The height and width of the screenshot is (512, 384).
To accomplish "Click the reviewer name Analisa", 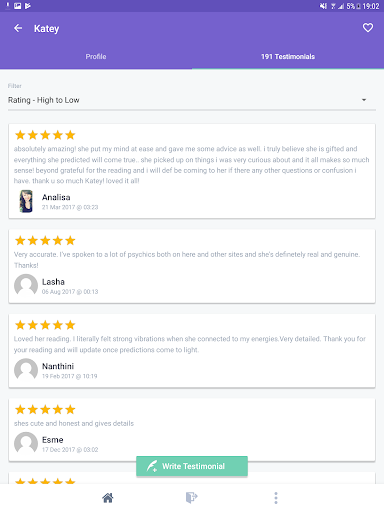I will click(x=56, y=197).
